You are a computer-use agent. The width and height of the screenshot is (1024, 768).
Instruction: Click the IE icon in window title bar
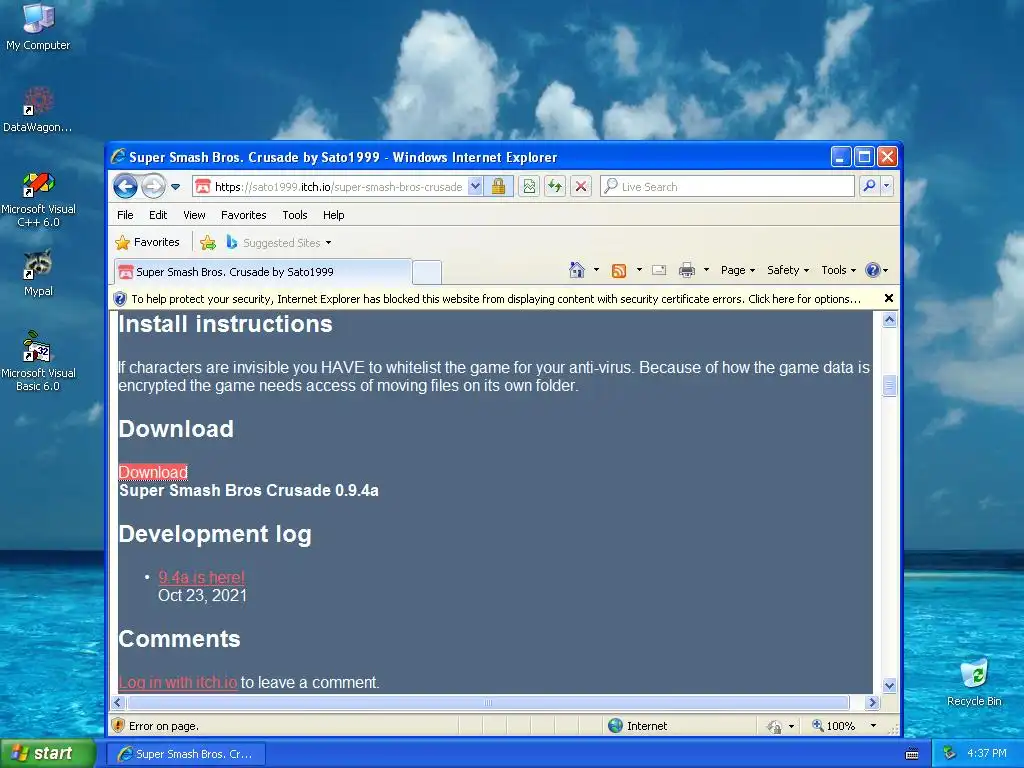118,157
